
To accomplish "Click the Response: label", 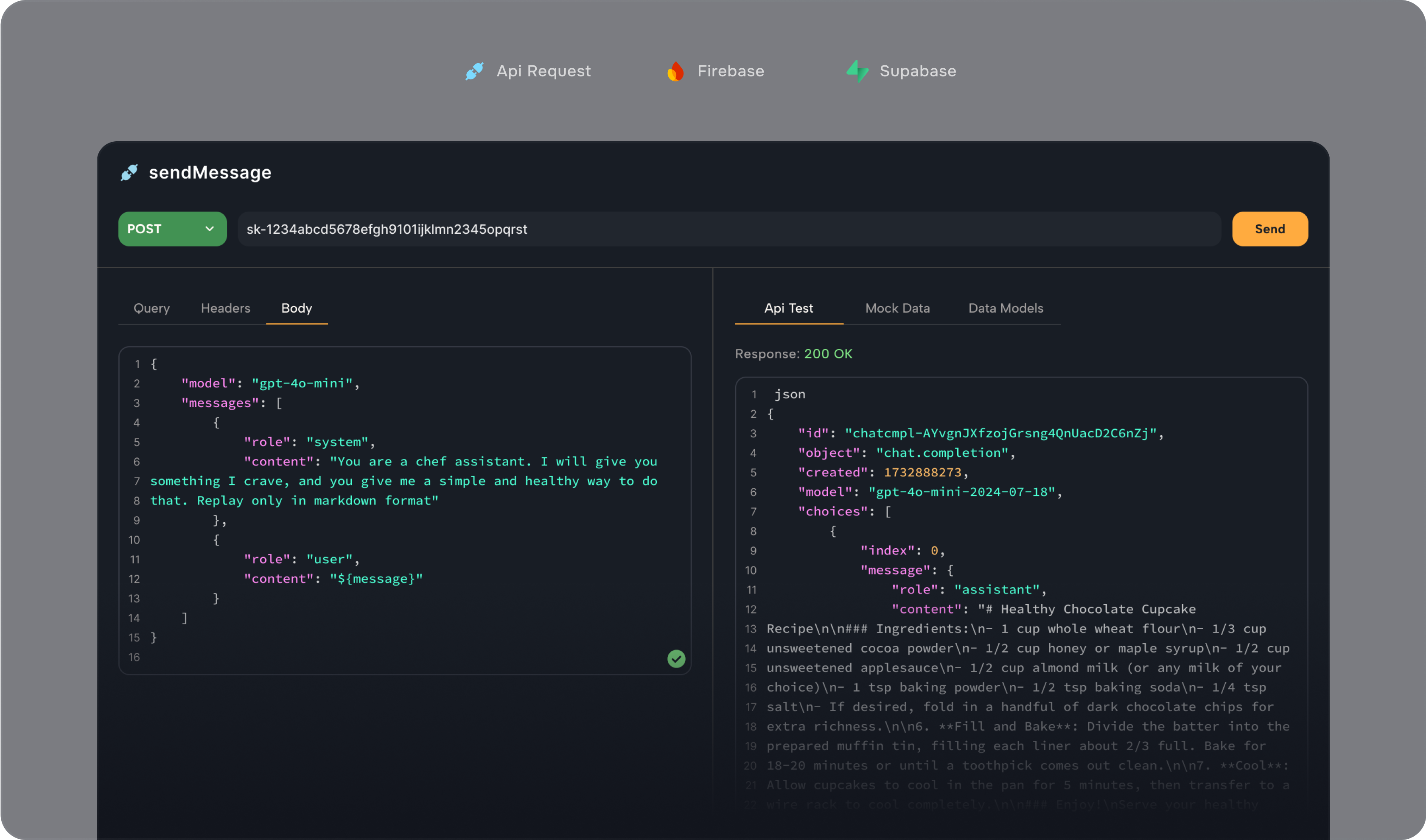I will point(767,353).
